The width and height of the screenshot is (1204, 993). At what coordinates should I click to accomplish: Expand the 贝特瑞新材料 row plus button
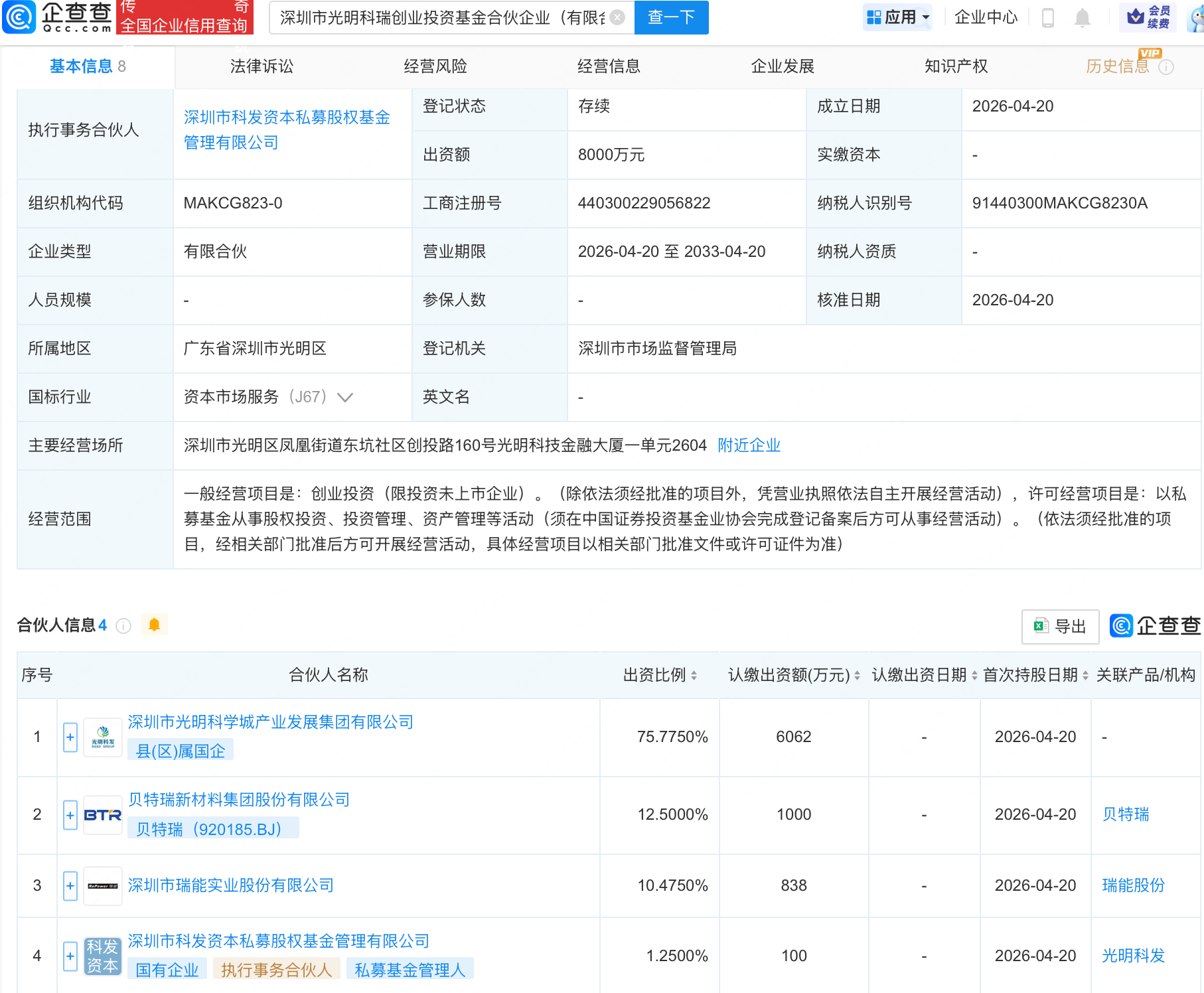(70, 815)
